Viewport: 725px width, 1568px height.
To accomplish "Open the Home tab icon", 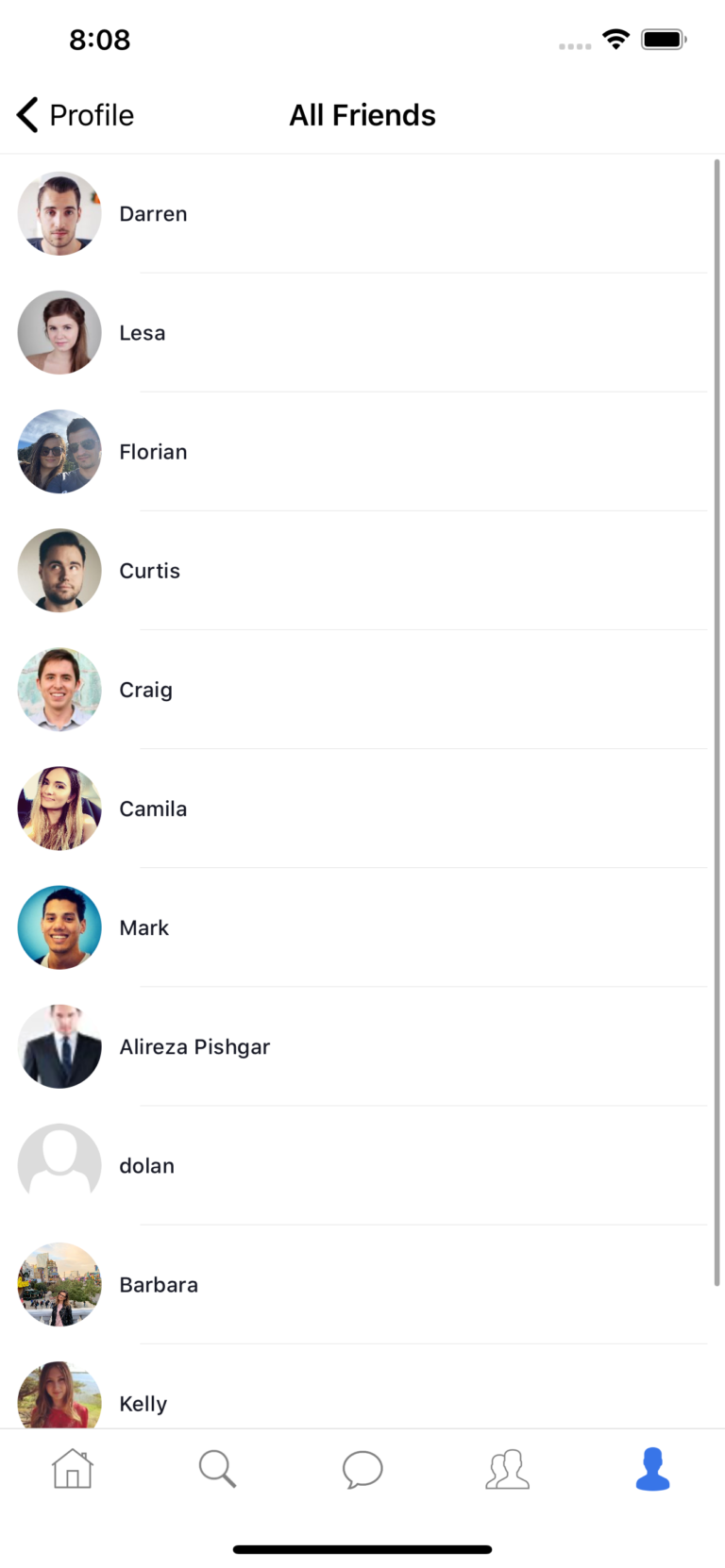I will (x=73, y=1469).
